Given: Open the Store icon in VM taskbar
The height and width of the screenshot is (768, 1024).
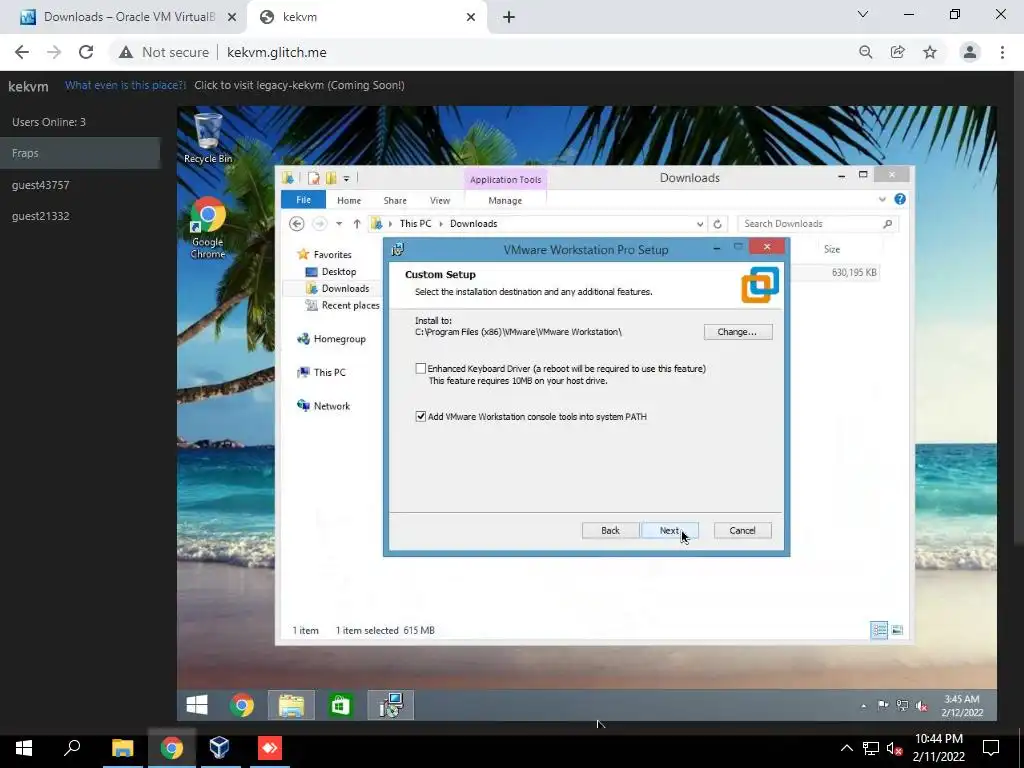Looking at the screenshot, I should 340,705.
